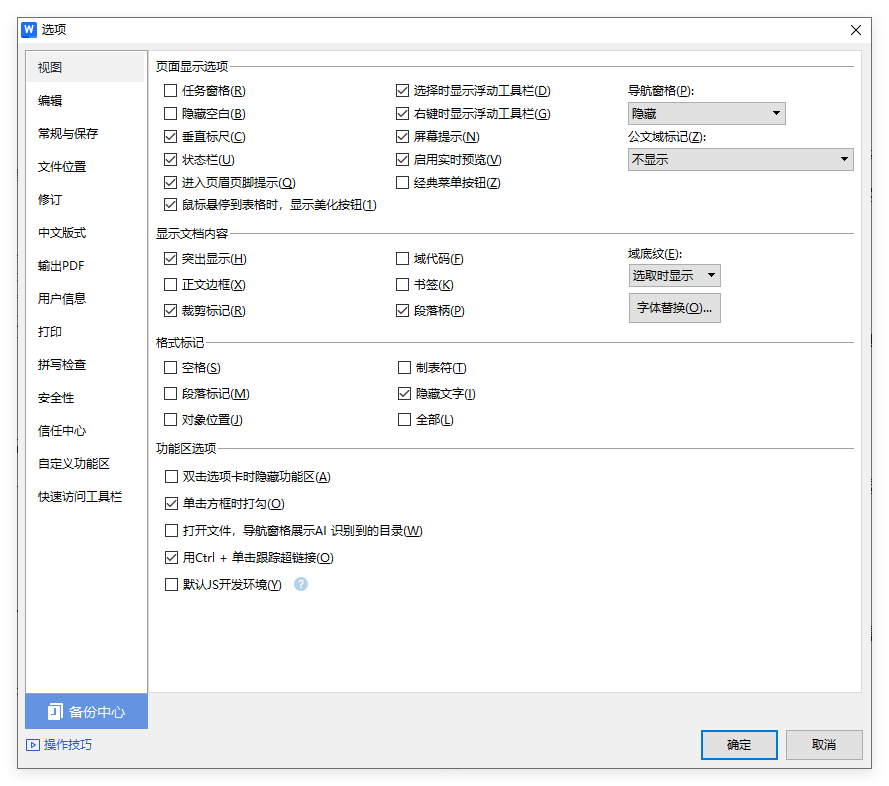The image size is (889, 786).
Task: Enable the 书签 display option
Action: pyautogui.click(x=403, y=284)
